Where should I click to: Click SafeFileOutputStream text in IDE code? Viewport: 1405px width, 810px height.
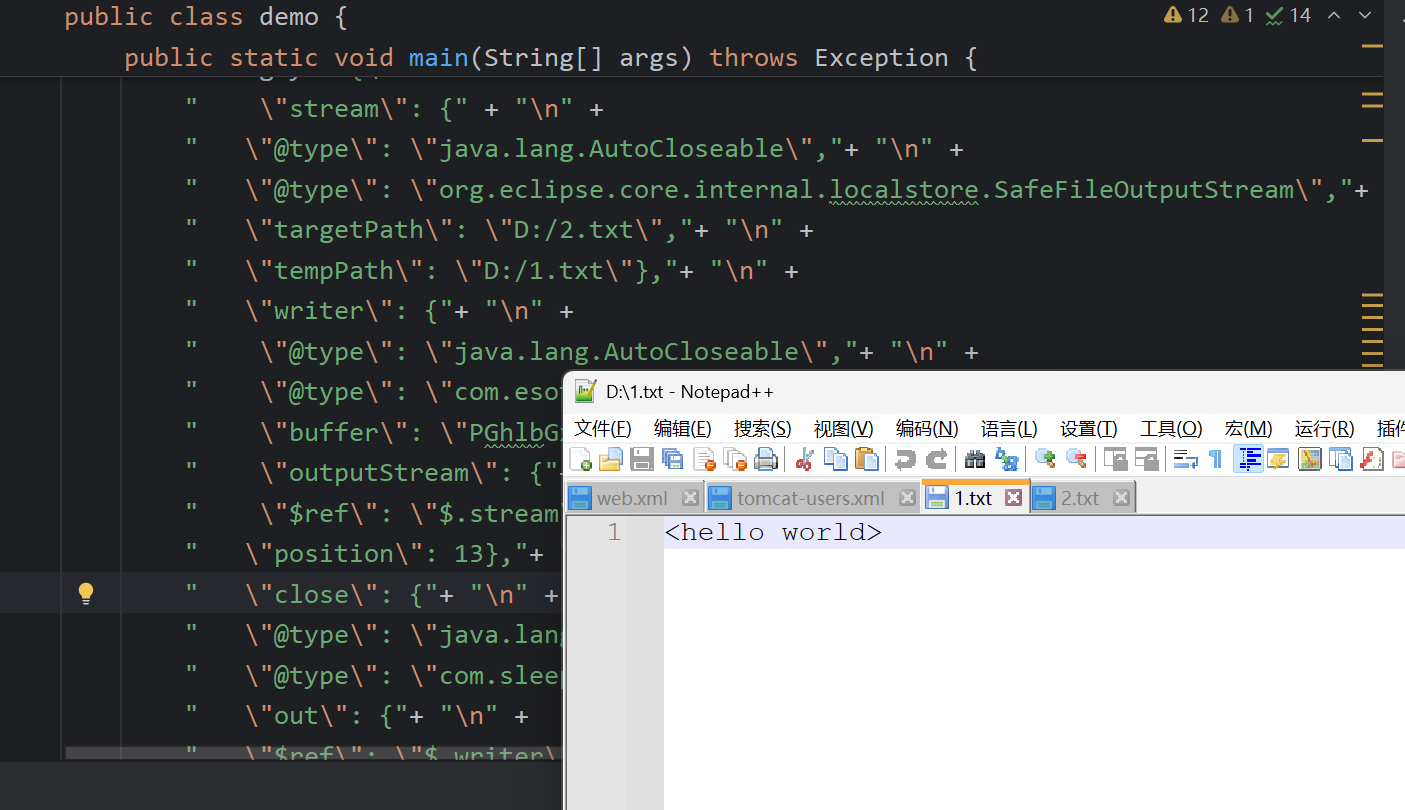click(1145, 189)
